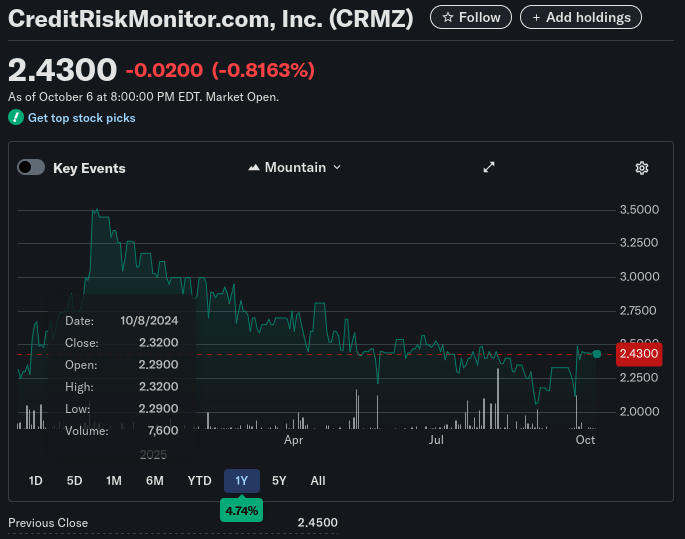Switch chart to 6M range
The width and height of the screenshot is (685, 539).
click(155, 481)
